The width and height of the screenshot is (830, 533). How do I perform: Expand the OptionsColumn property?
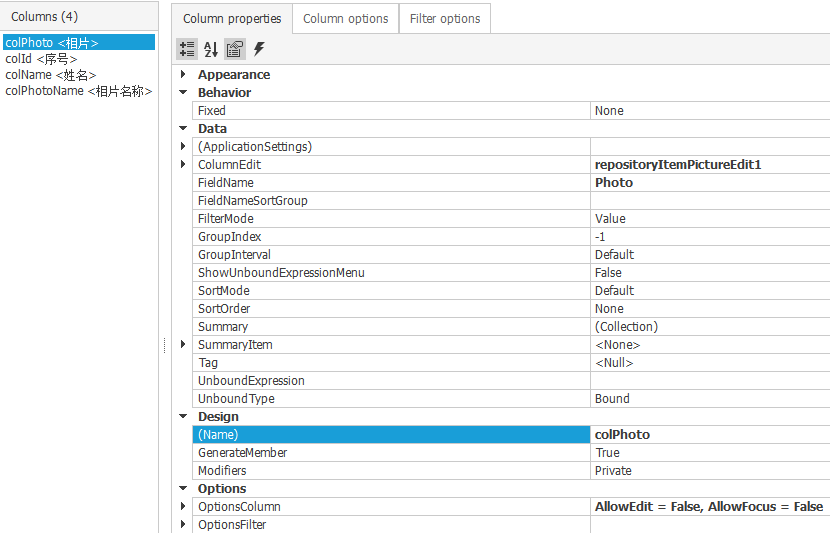coord(183,507)
